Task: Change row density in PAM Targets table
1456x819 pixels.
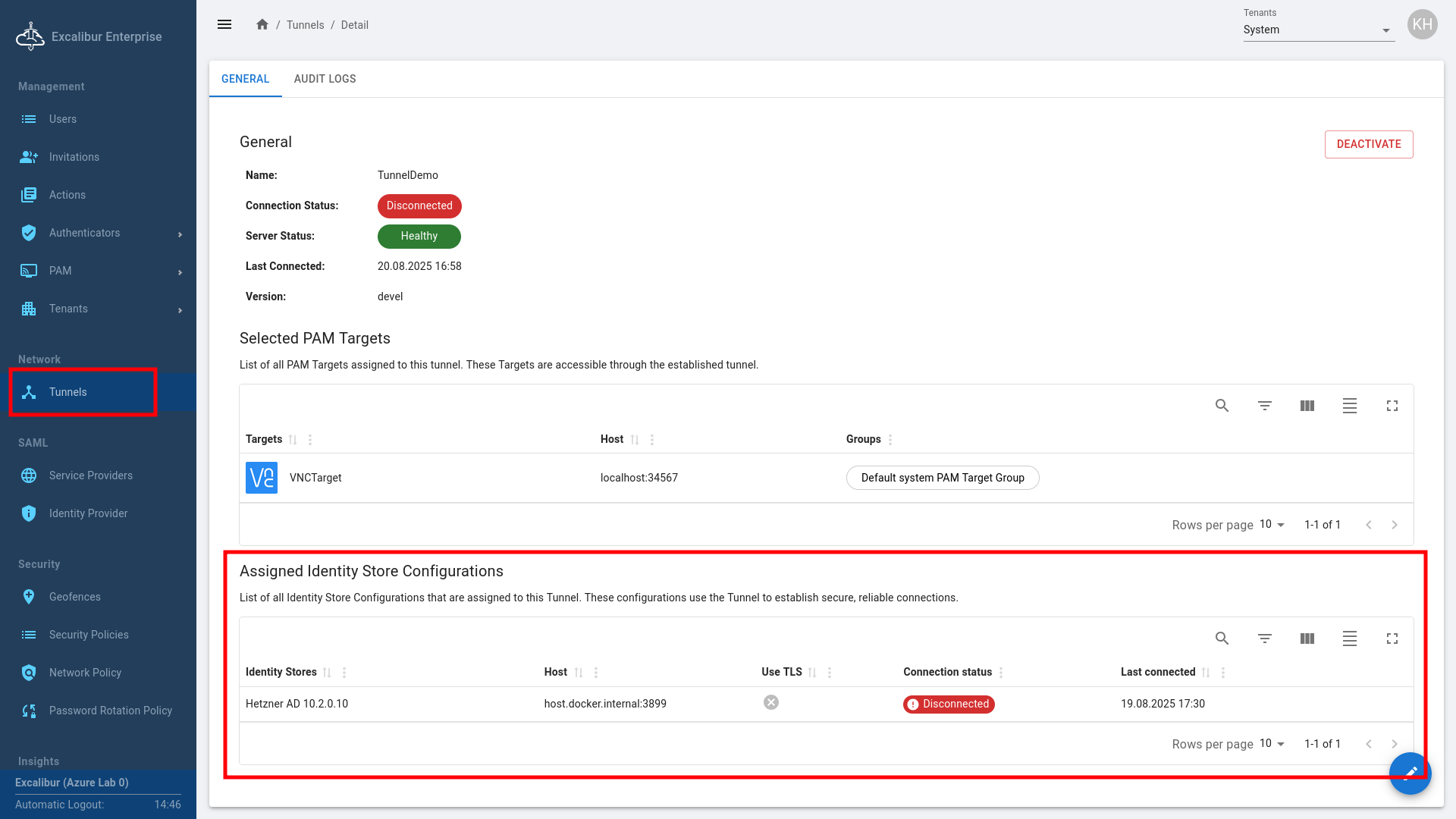Action: coord(1349,406)
